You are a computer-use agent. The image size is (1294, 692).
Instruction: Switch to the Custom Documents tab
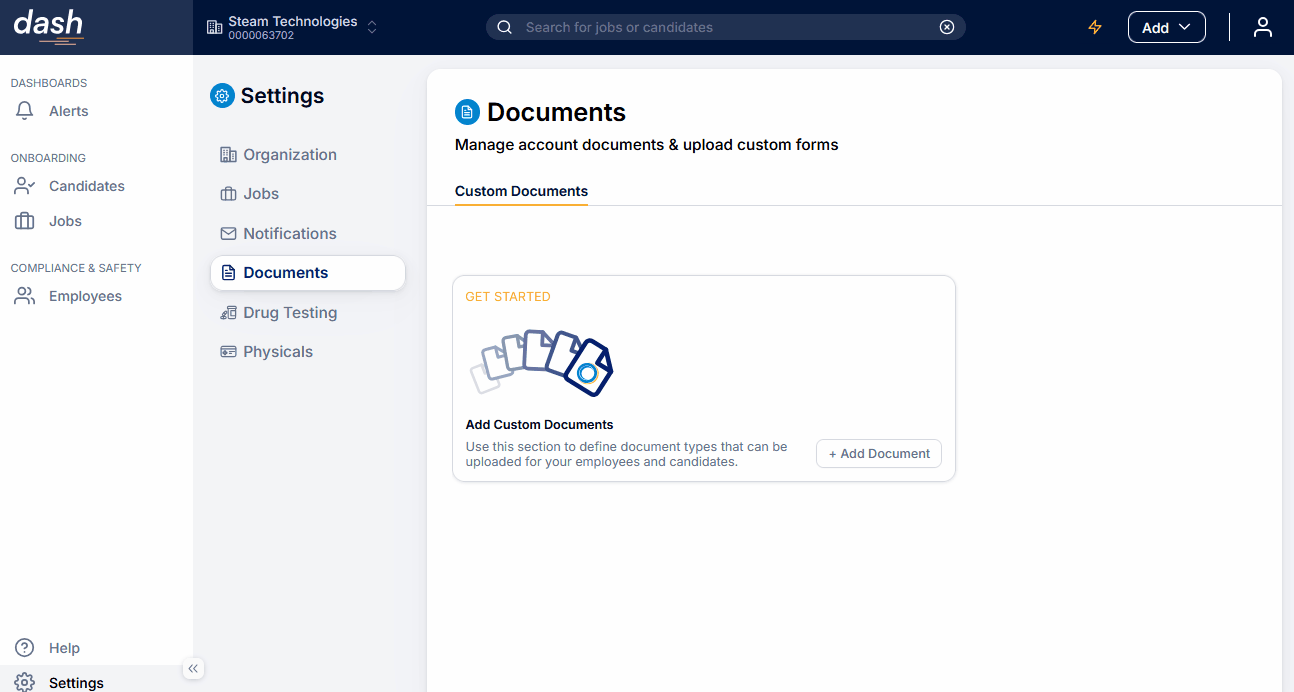(x=521, y=191)
